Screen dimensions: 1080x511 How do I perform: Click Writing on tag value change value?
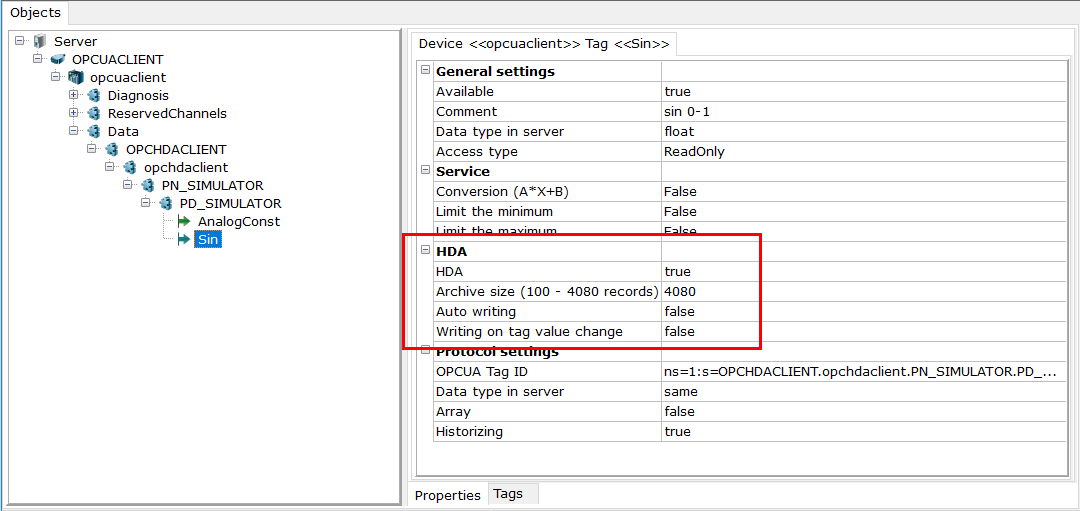point(863,331)
